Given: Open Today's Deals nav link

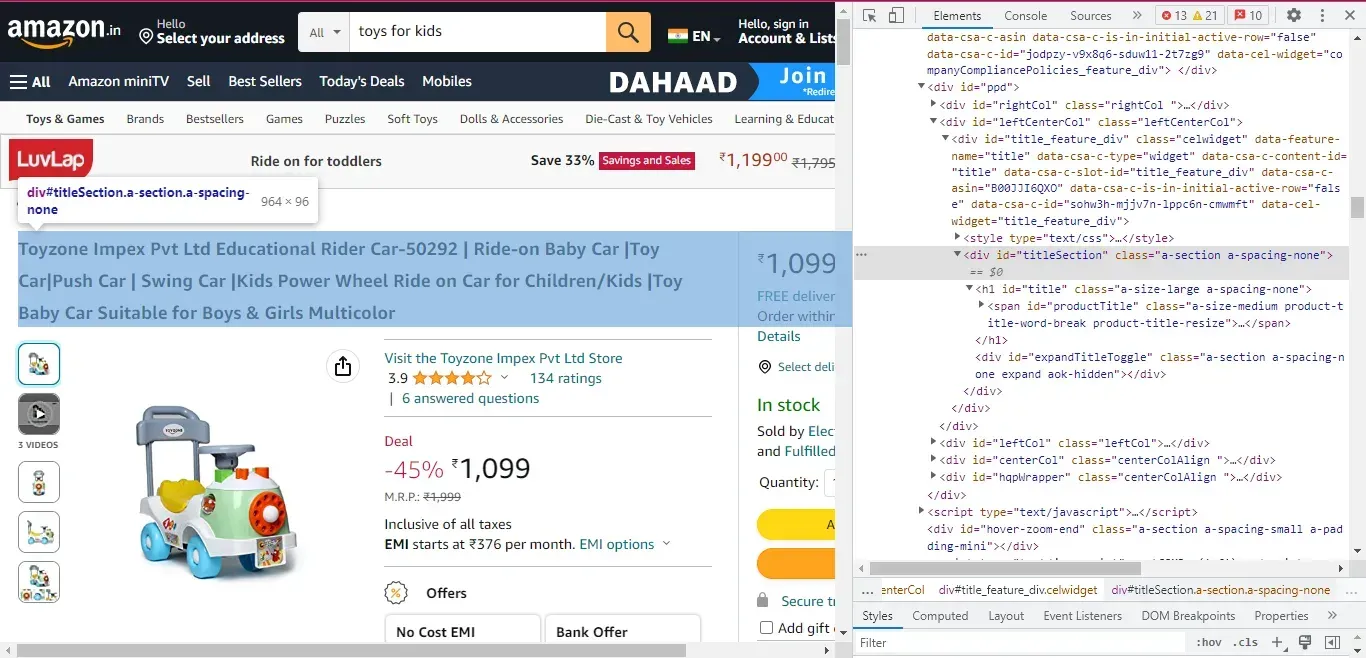Looking at the screenshot, I should [362, 81].
